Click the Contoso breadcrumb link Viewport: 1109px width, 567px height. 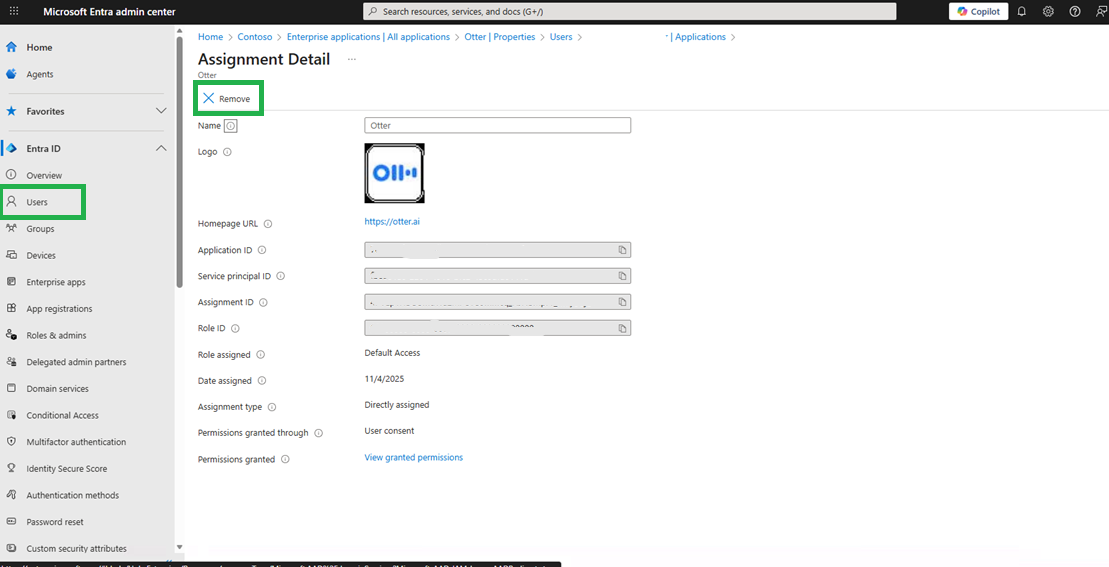coord(255,37)
